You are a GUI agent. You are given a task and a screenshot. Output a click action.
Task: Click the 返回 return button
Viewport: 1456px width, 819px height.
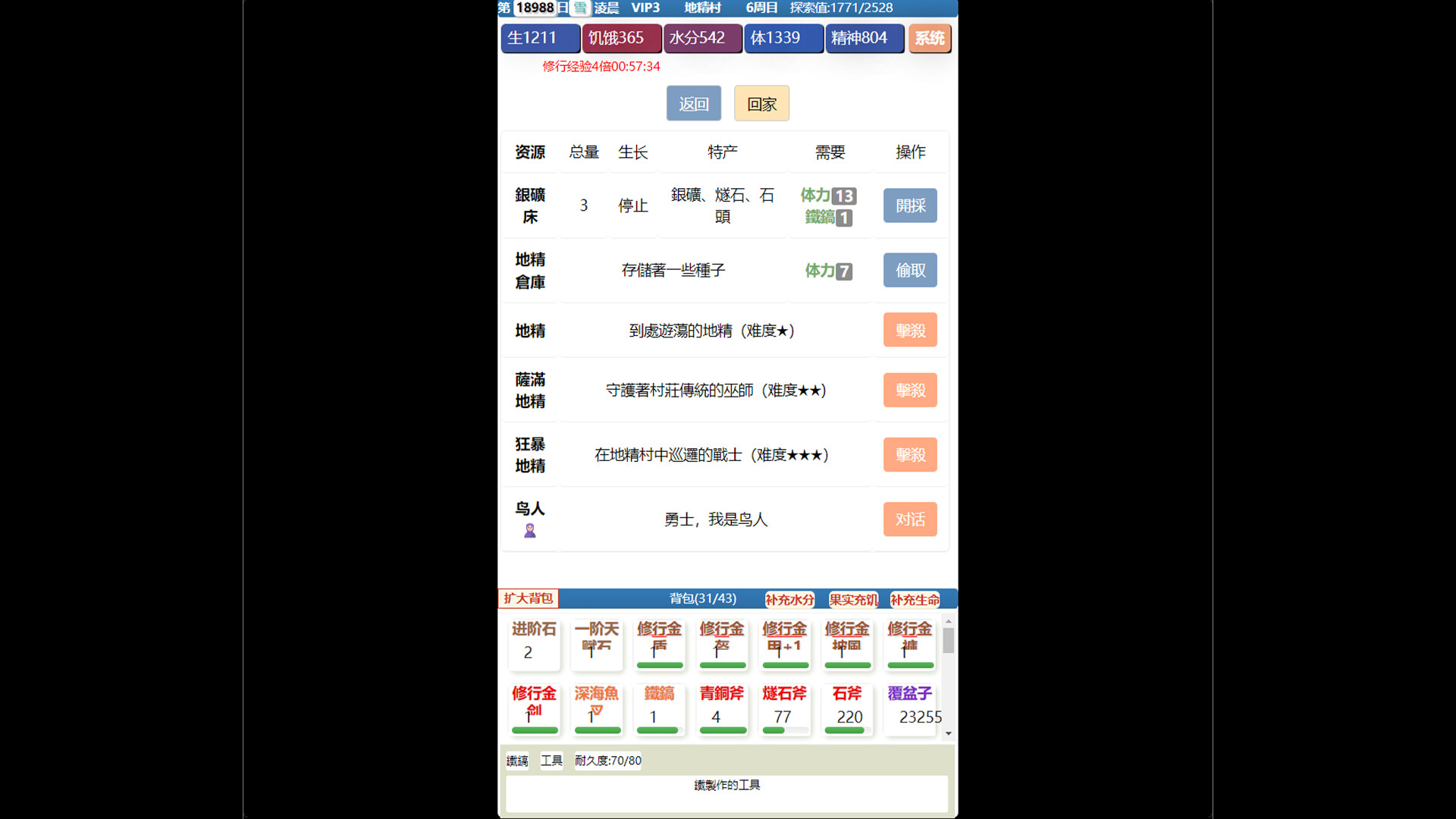(x=693, y=103)
